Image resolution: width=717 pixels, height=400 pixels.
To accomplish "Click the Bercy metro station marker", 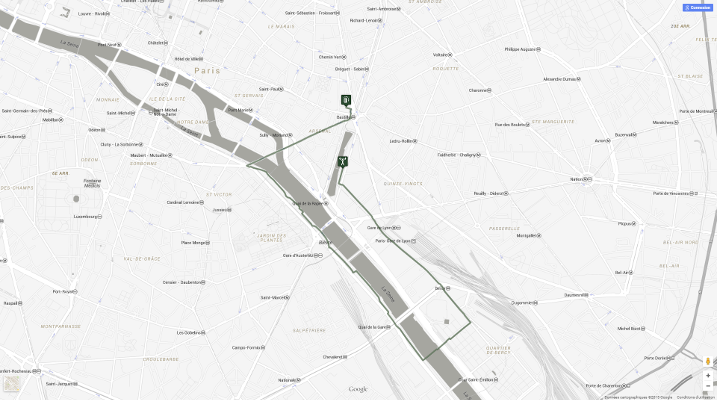I will [448, 288].
